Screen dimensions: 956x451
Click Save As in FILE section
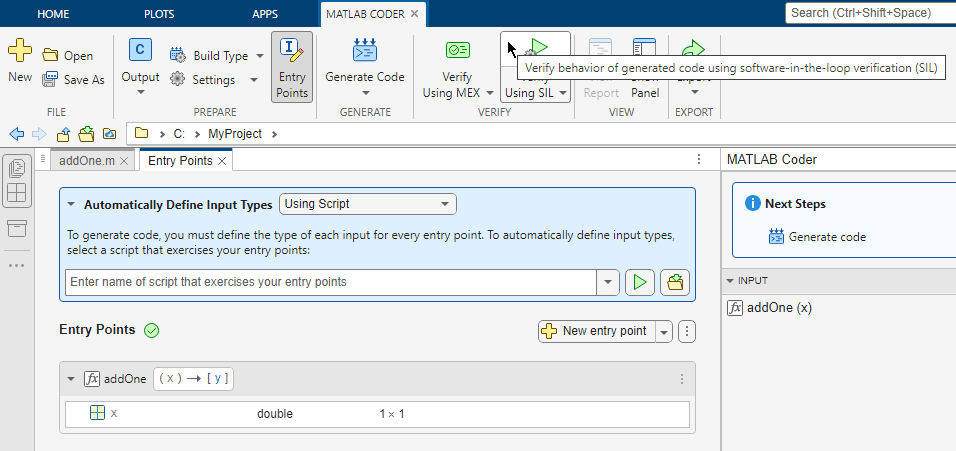pyautogui.click(x=74, y=80)
